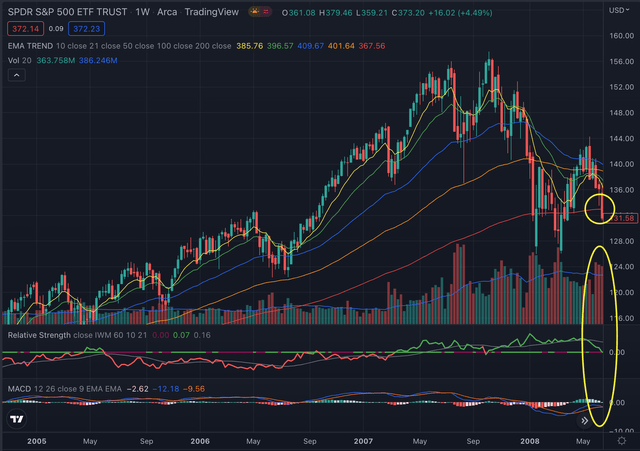
Task: Click the 386.246M volume average value
Action: (x=98, y=60)
